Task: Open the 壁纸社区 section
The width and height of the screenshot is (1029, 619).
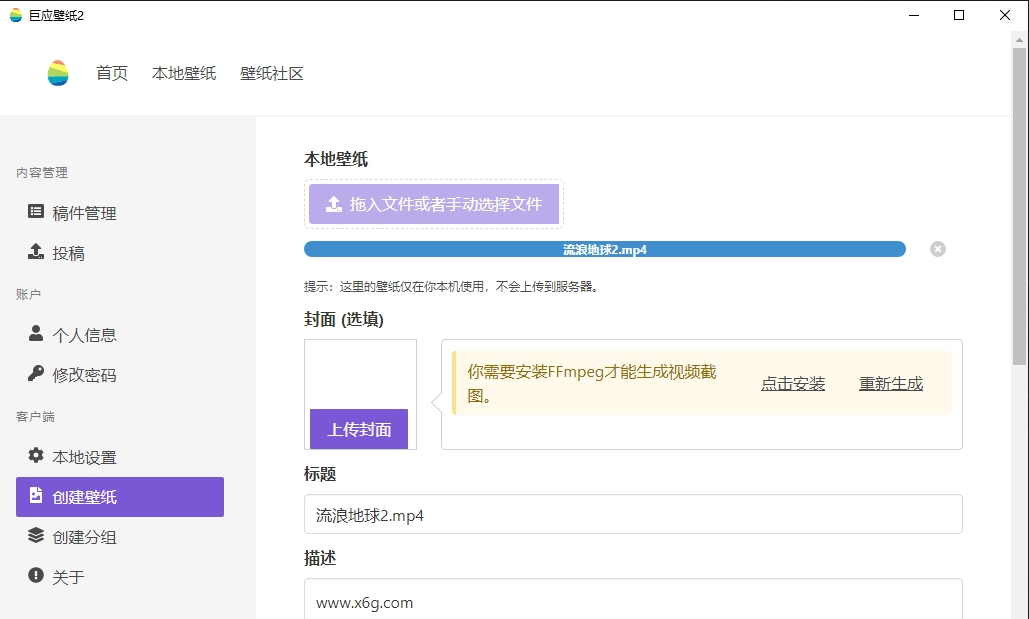Action: (271, 73)
